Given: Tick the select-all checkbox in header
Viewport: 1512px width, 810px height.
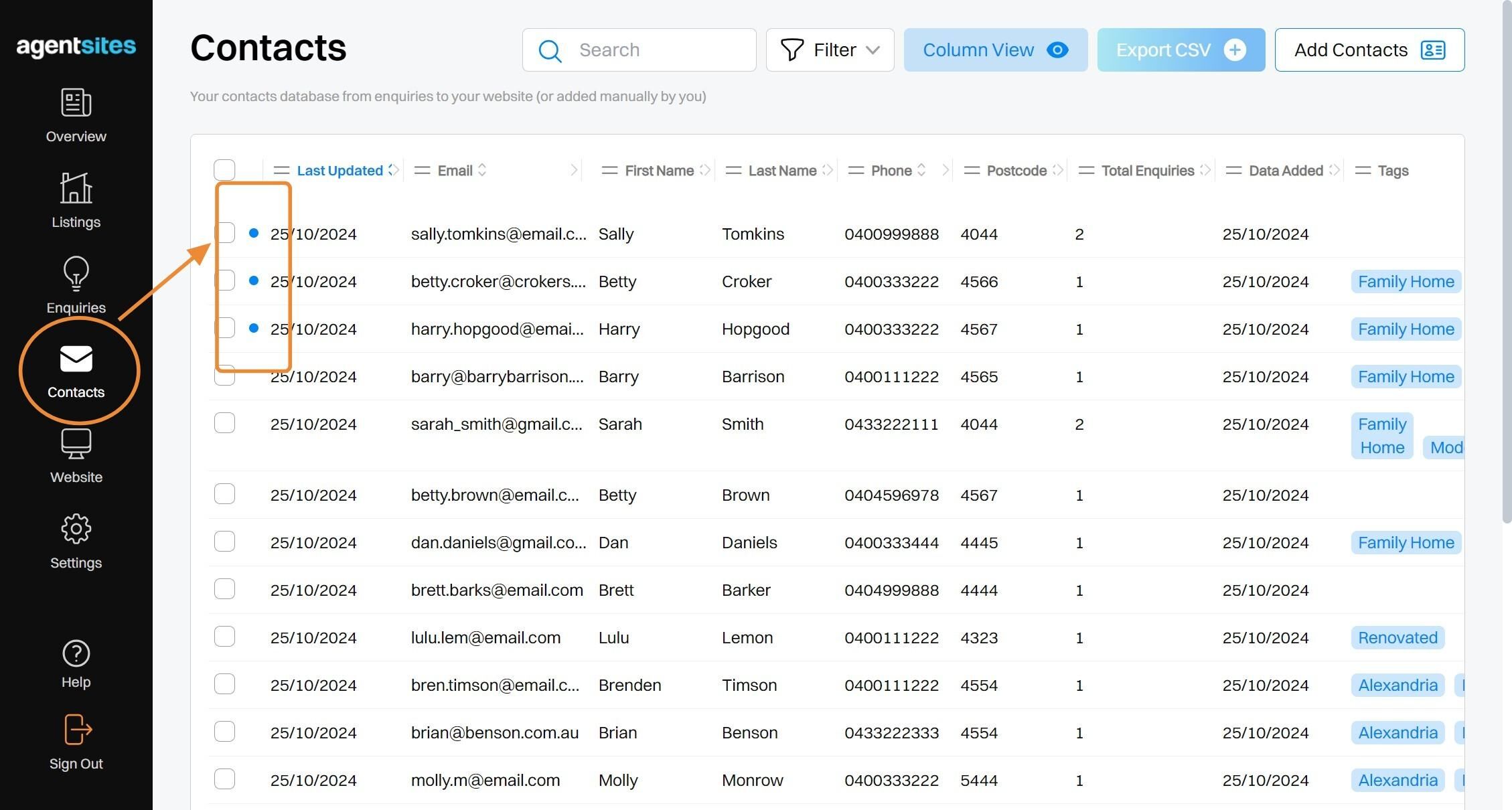Looking at the screenshot, I should coord(224,170).
